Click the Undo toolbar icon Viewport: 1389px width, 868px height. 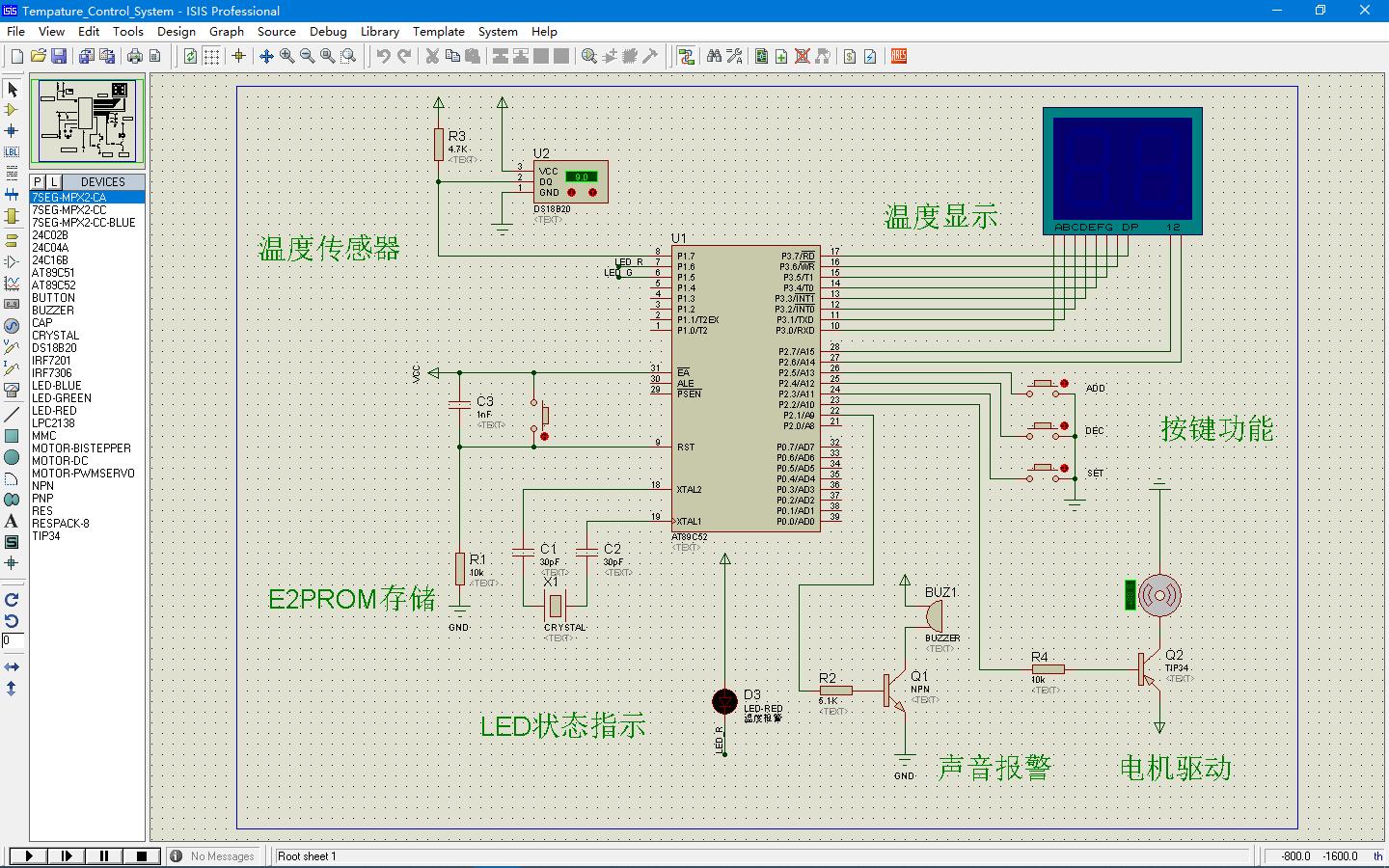(383, 56)
